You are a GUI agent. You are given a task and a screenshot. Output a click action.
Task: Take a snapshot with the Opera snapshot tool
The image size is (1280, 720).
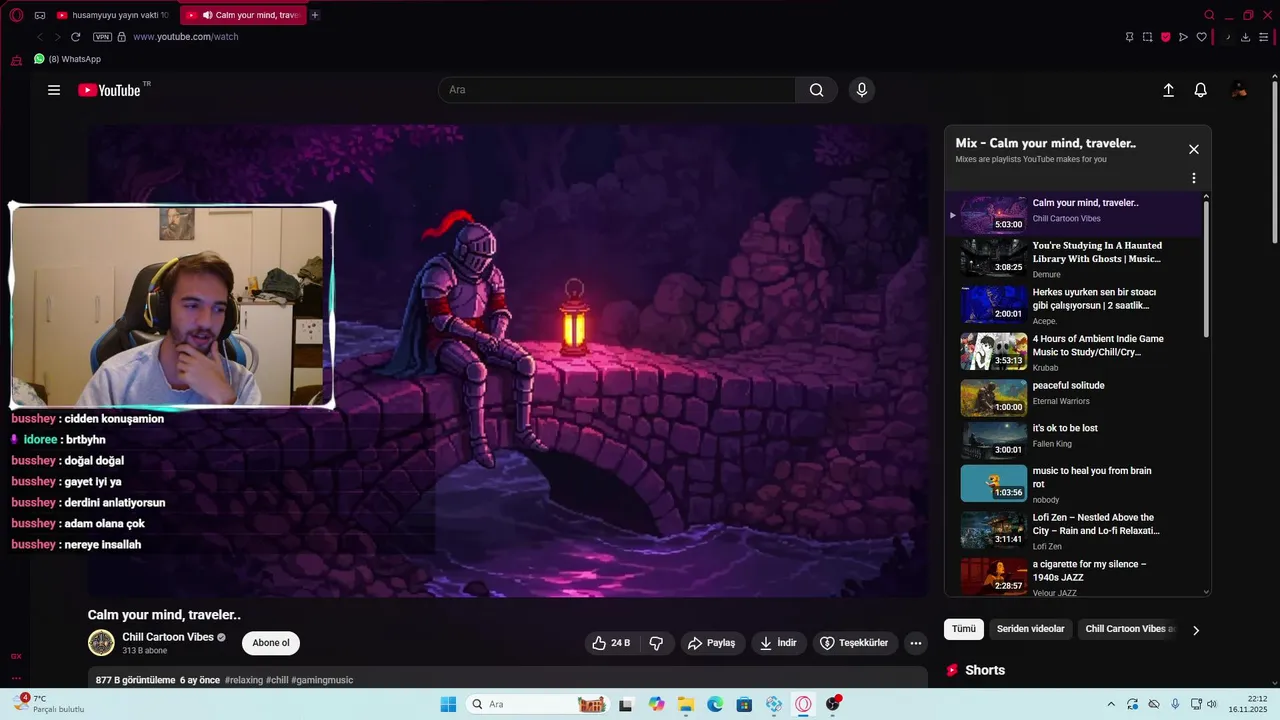pos(1147,37)
